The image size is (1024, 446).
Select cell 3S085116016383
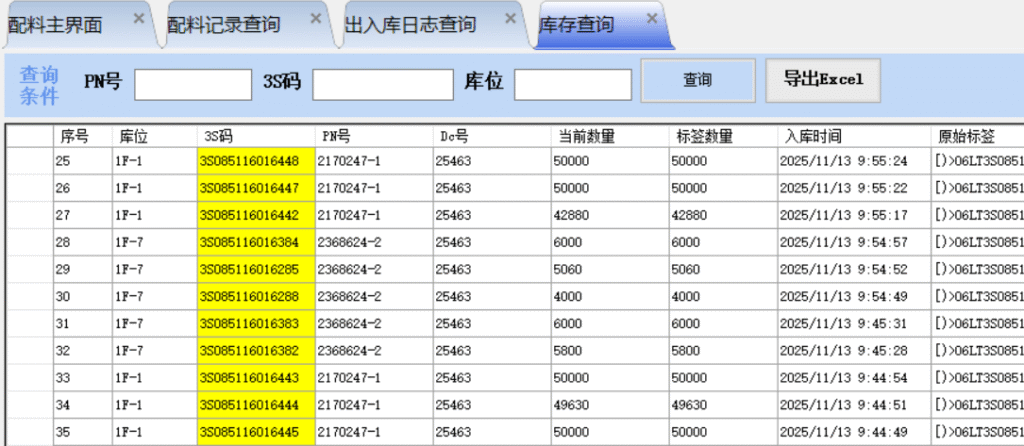click(256, 324)
